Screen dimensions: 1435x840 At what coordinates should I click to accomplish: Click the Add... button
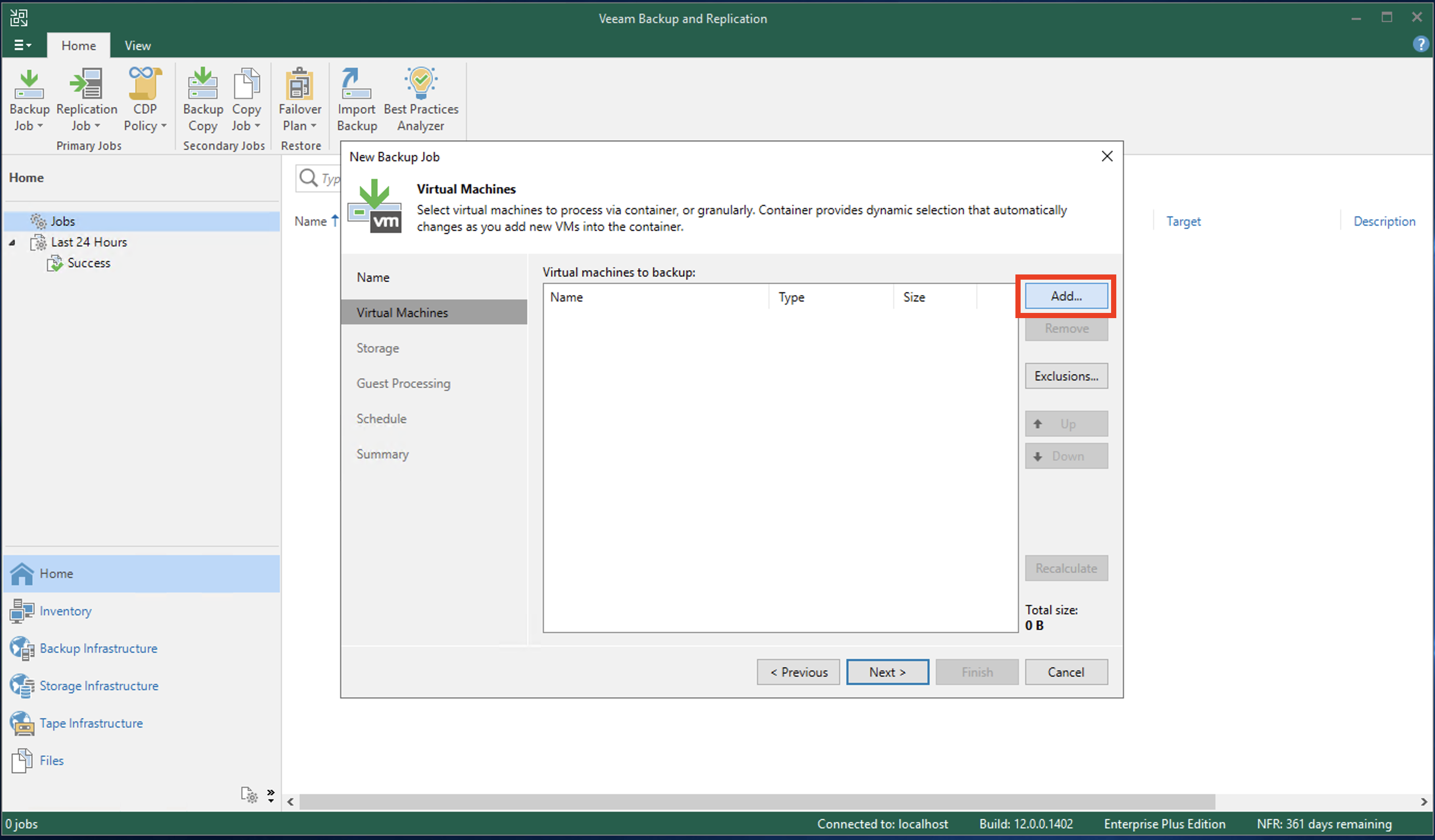tap(1066, 296)
